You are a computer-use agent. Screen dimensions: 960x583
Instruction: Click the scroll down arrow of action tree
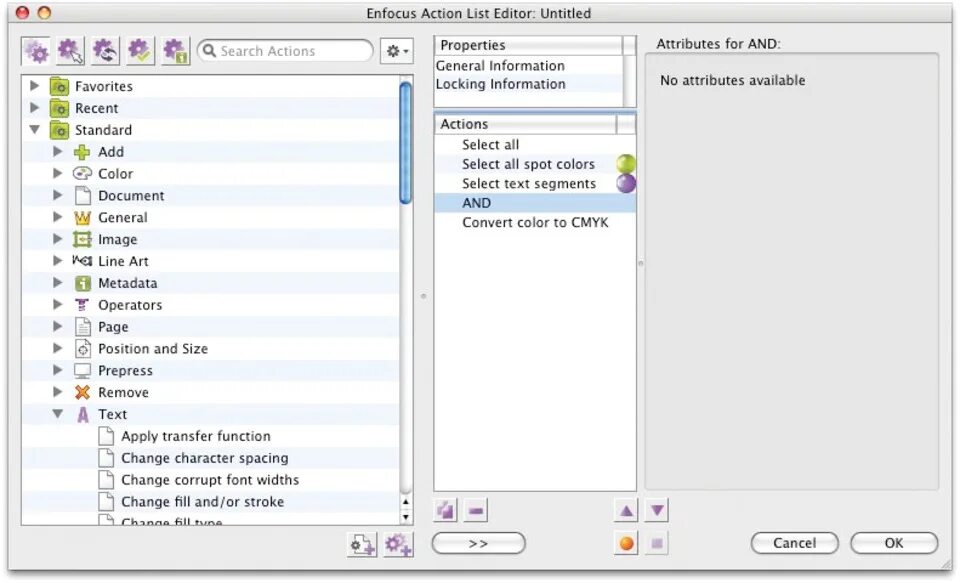pos(405,517)
